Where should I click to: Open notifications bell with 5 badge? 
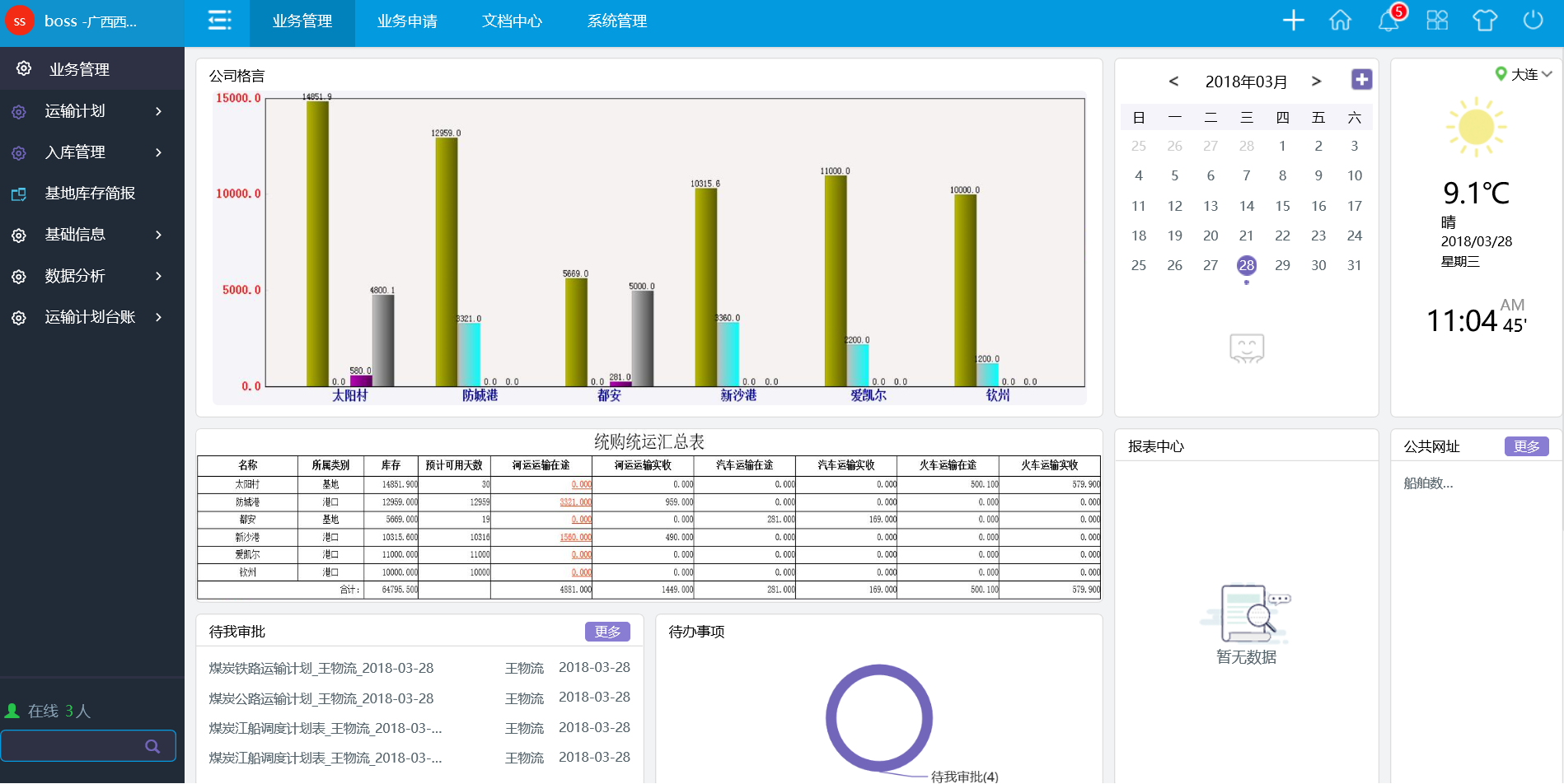coord(1388,21)
